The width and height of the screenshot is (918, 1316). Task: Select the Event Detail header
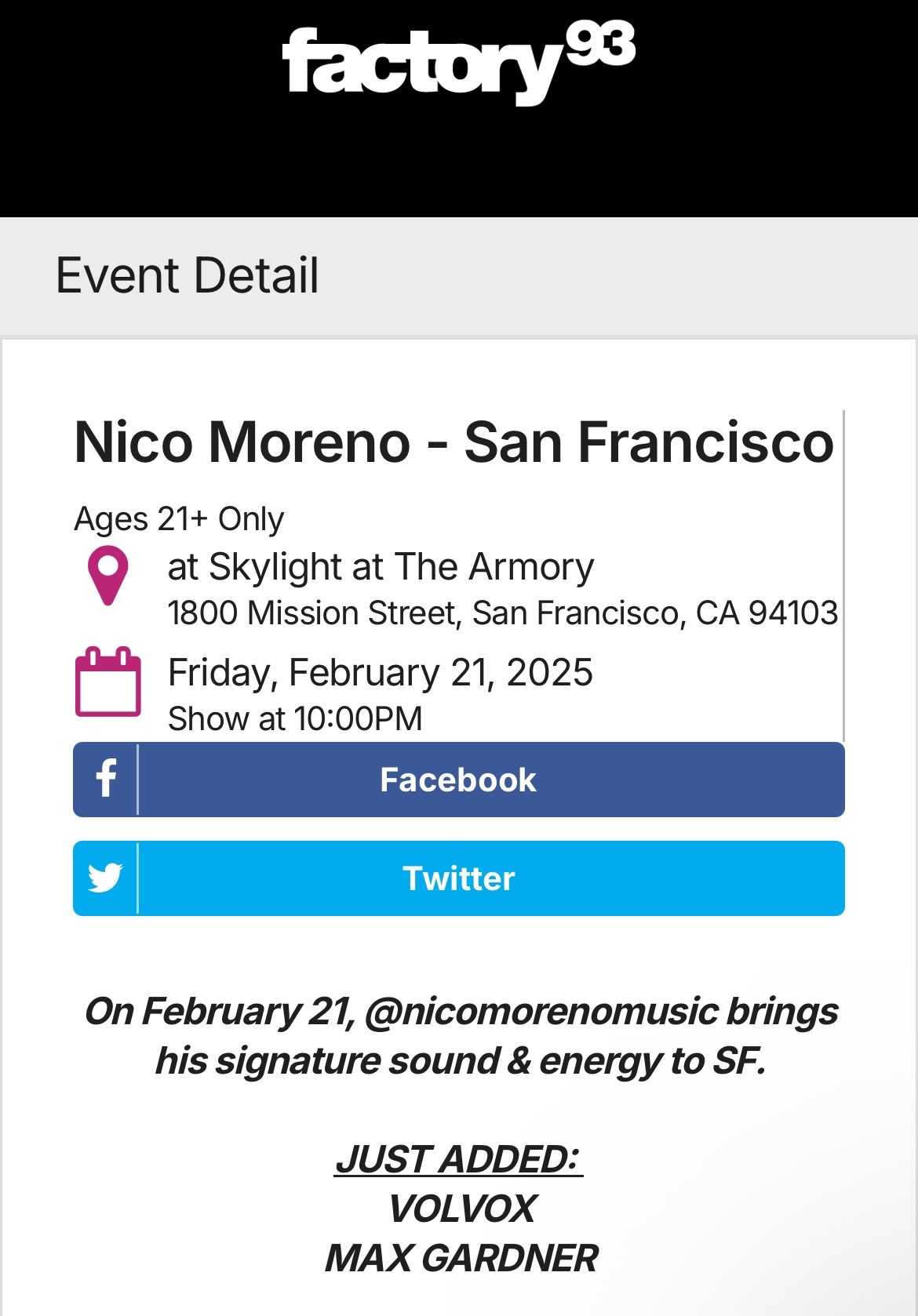pyautogui.click(x=188, y=276)
